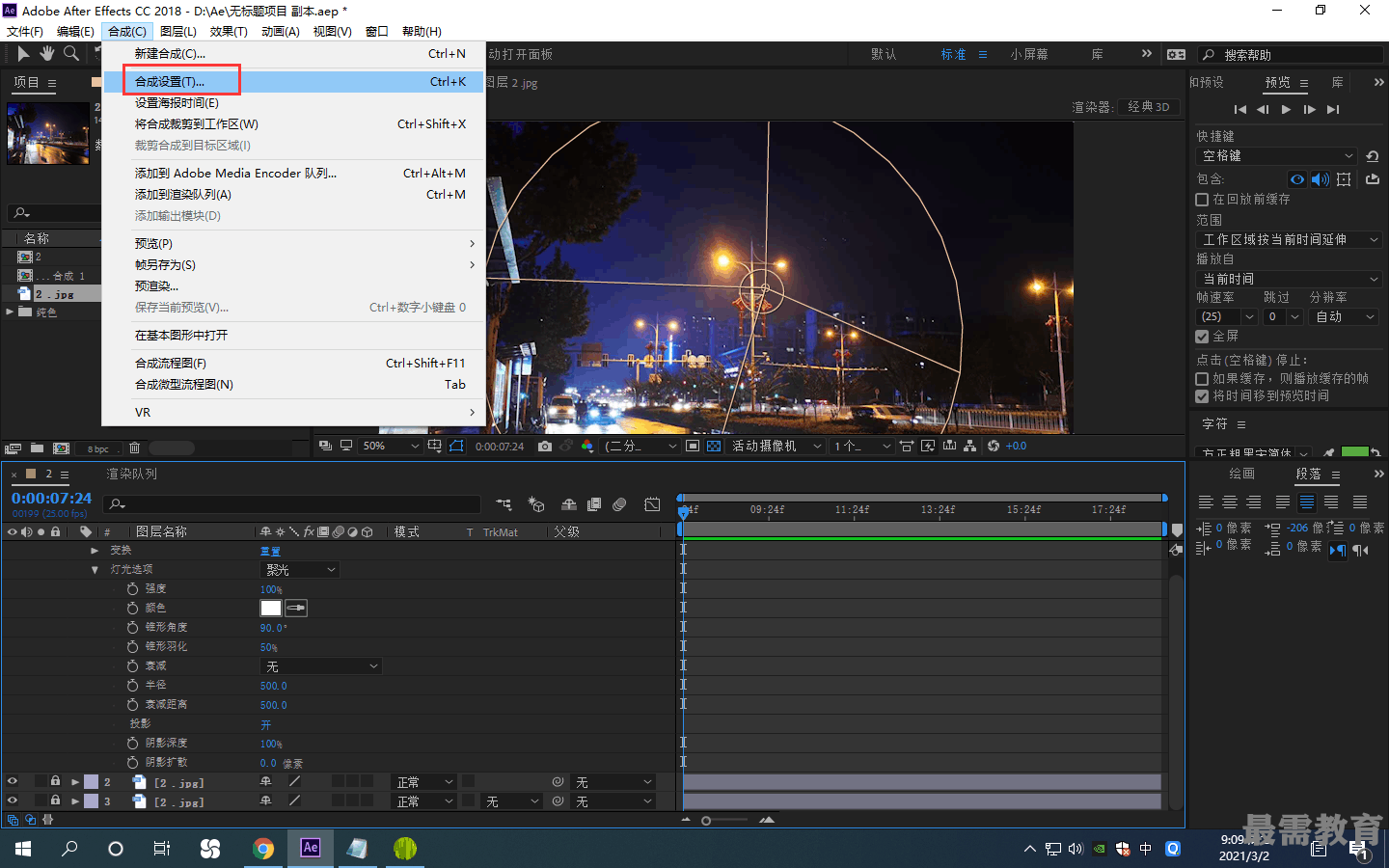Viewport: 1389px width, 868px height.
Task: Open the show channel color icon
Action: (x=586, y=446)
